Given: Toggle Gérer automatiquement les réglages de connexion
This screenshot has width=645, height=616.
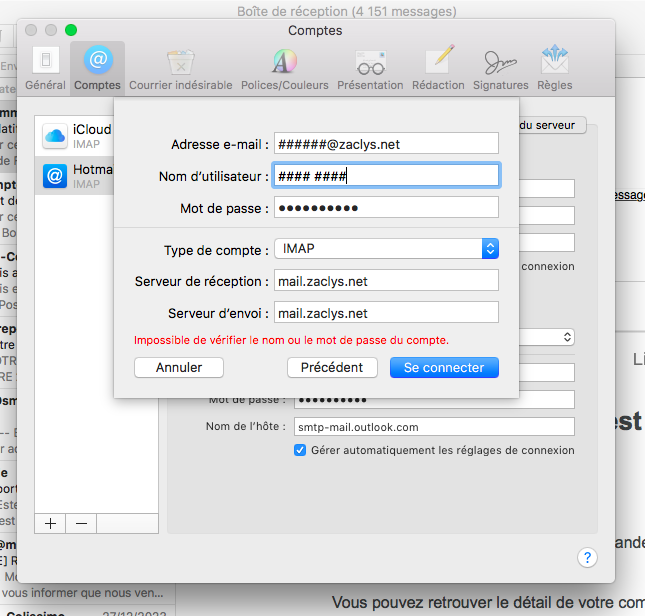Looking at the screenshot, I should click(300, 450).
